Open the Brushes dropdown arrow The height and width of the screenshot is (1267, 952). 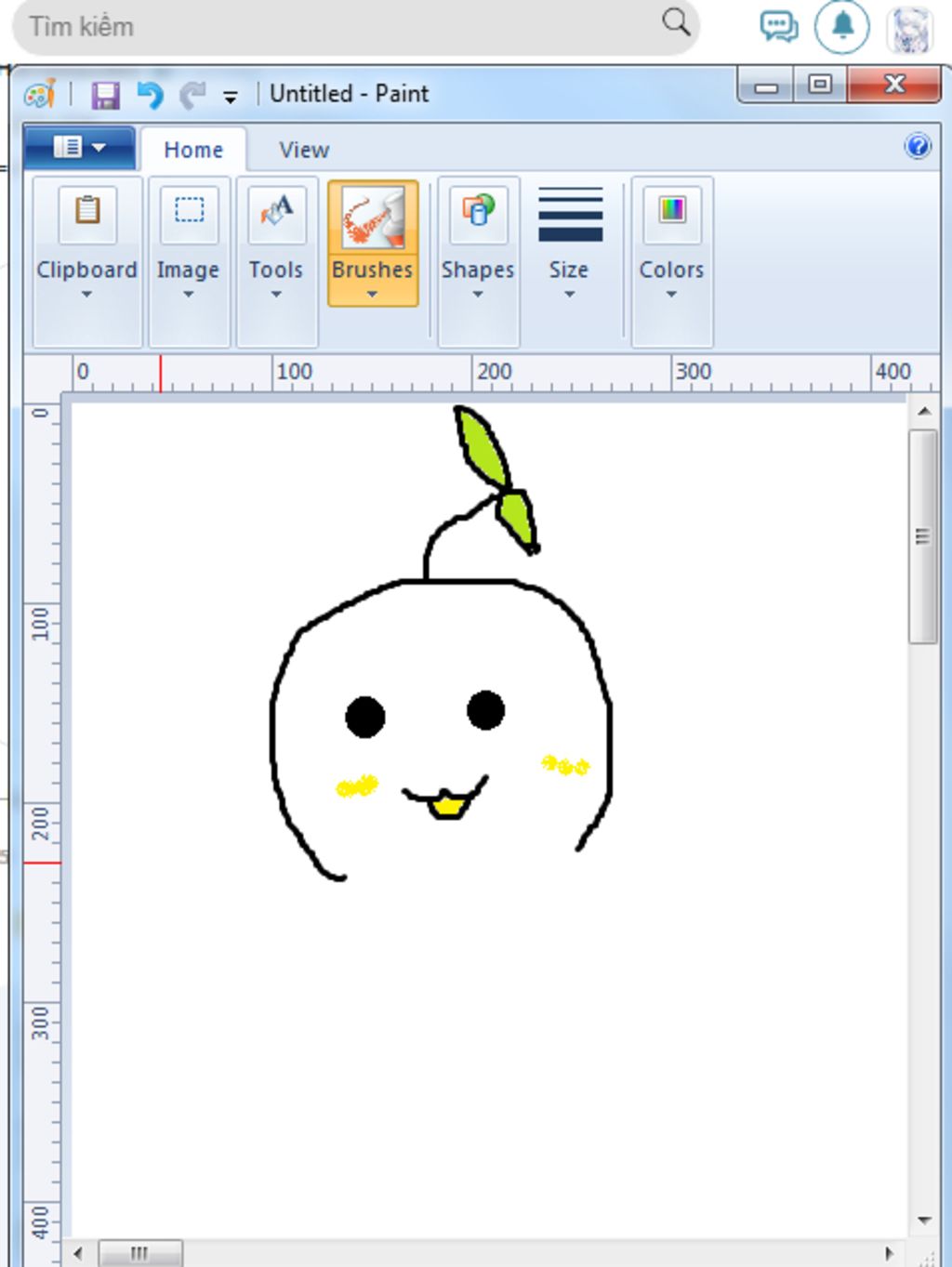[373, 294]
